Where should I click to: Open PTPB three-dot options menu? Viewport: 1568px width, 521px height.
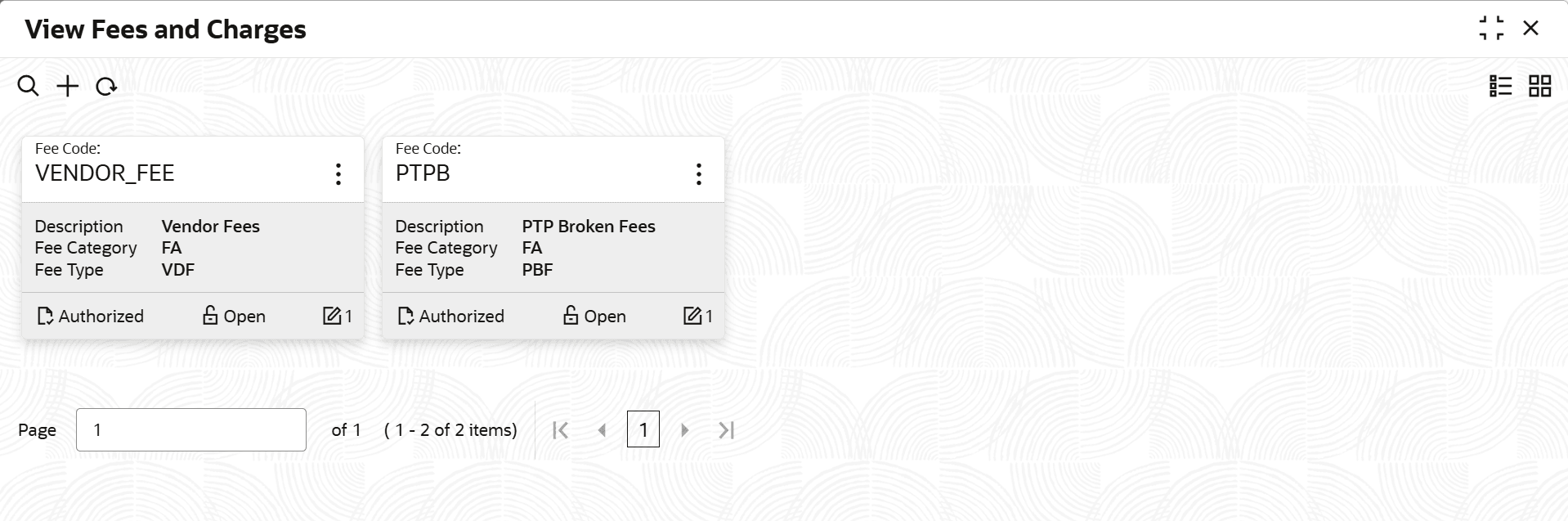click(x=698, y=173)
